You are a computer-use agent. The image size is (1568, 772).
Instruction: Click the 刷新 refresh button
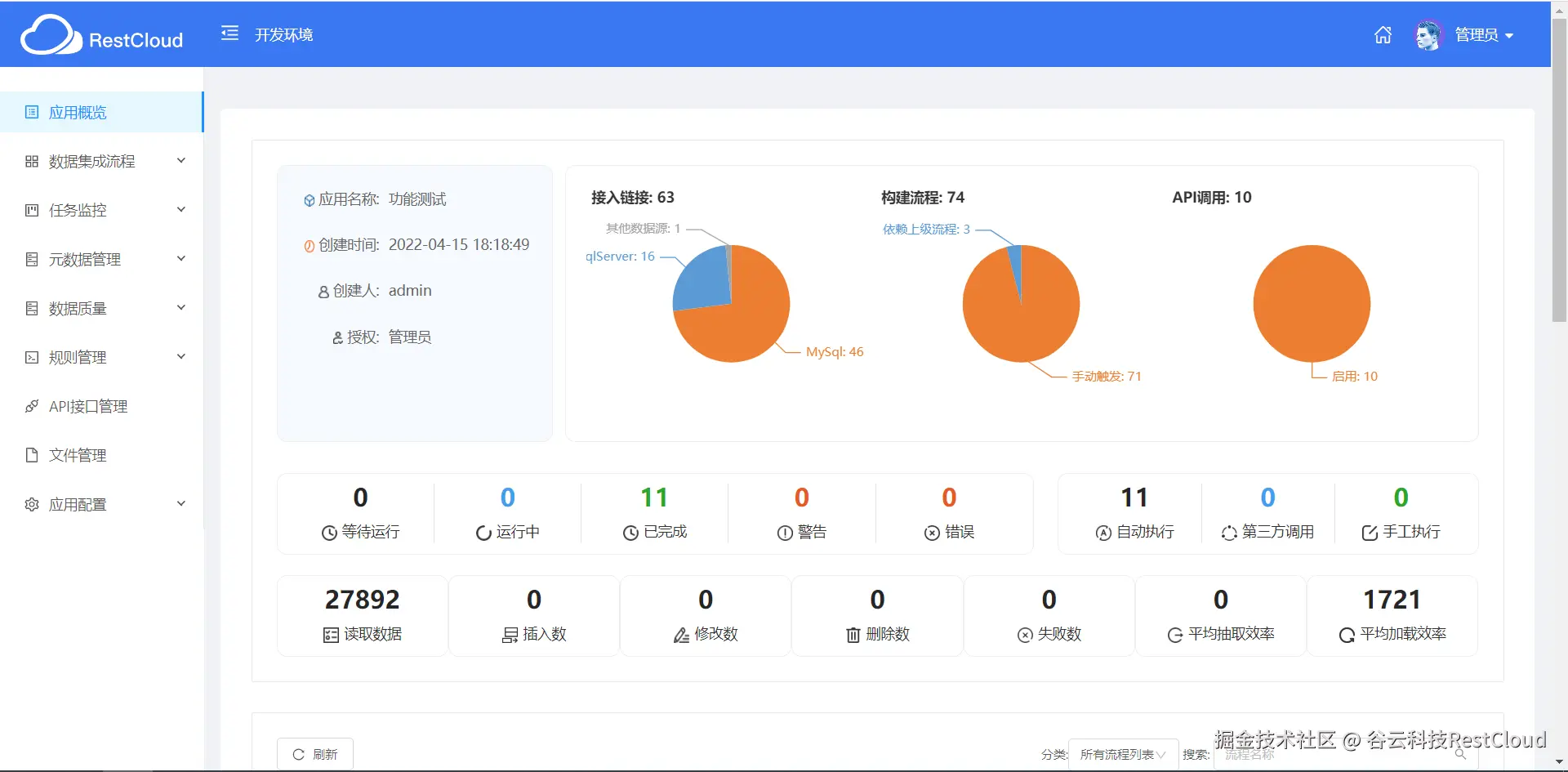coord(315,754)
